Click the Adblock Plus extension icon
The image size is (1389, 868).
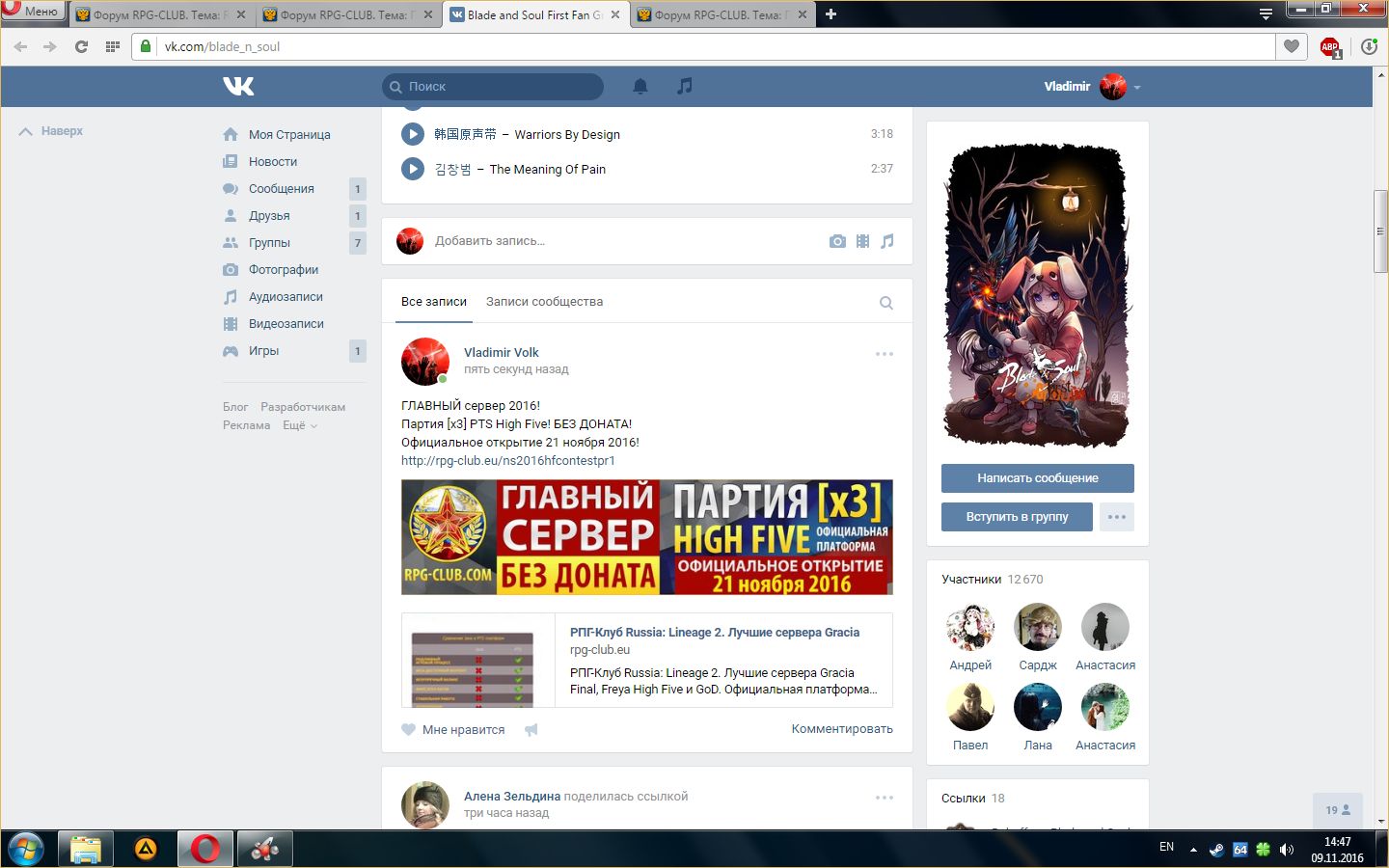[x=1330, y=46]
